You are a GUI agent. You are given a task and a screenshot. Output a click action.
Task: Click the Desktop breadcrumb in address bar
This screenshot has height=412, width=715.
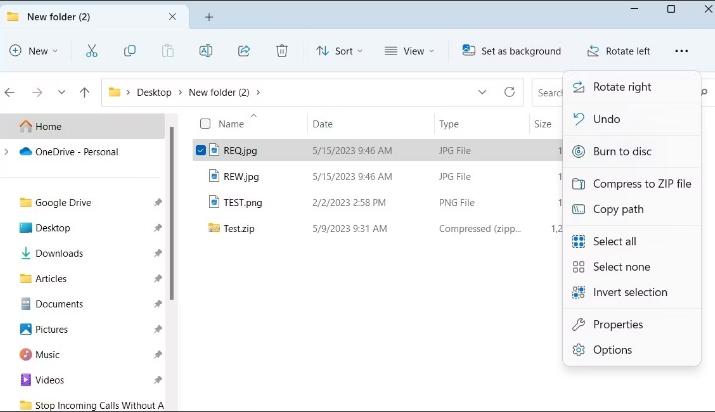[154, 93]
